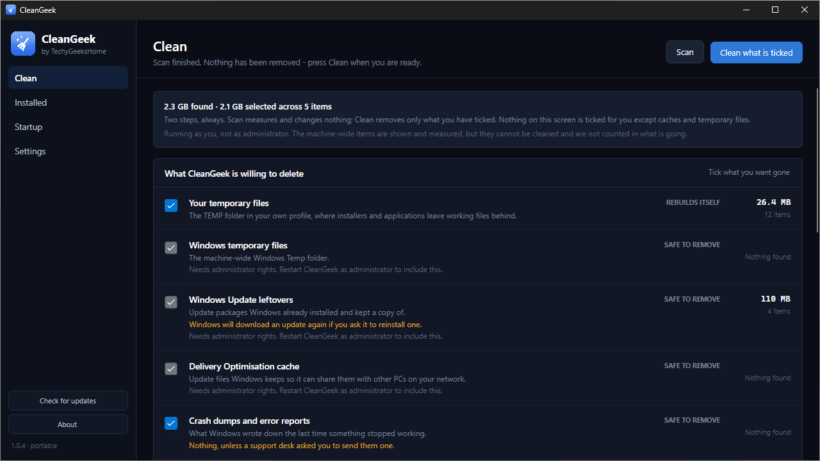Click the "4 items" count

pyautogui.click(x=779, y=312)
